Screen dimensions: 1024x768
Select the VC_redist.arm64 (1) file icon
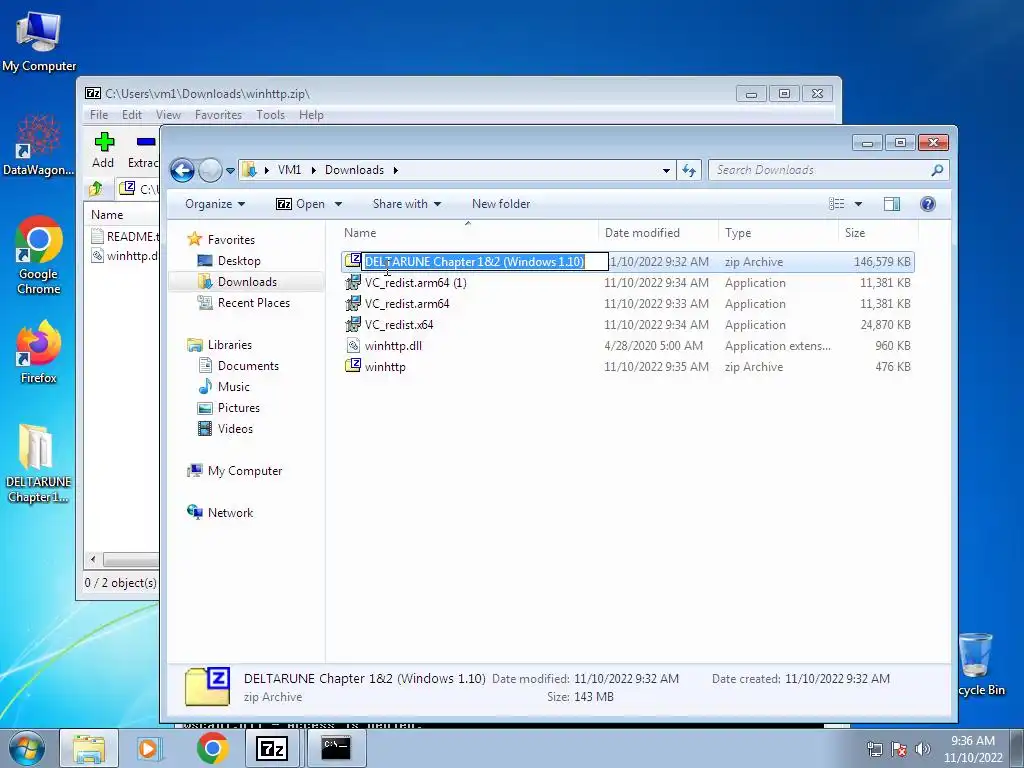pos(353,283)
